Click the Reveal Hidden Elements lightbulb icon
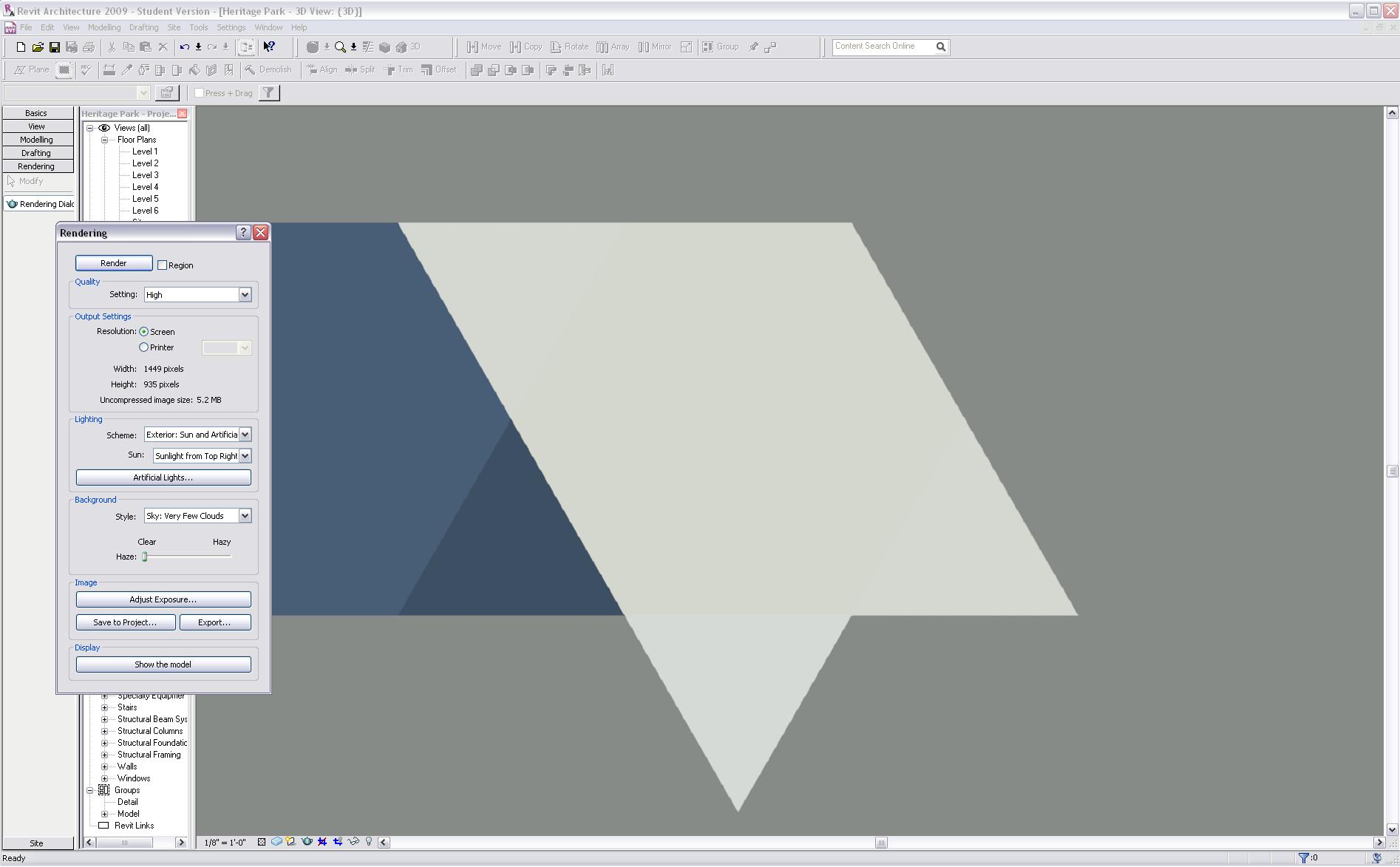1400x867 pixels. 369,842
